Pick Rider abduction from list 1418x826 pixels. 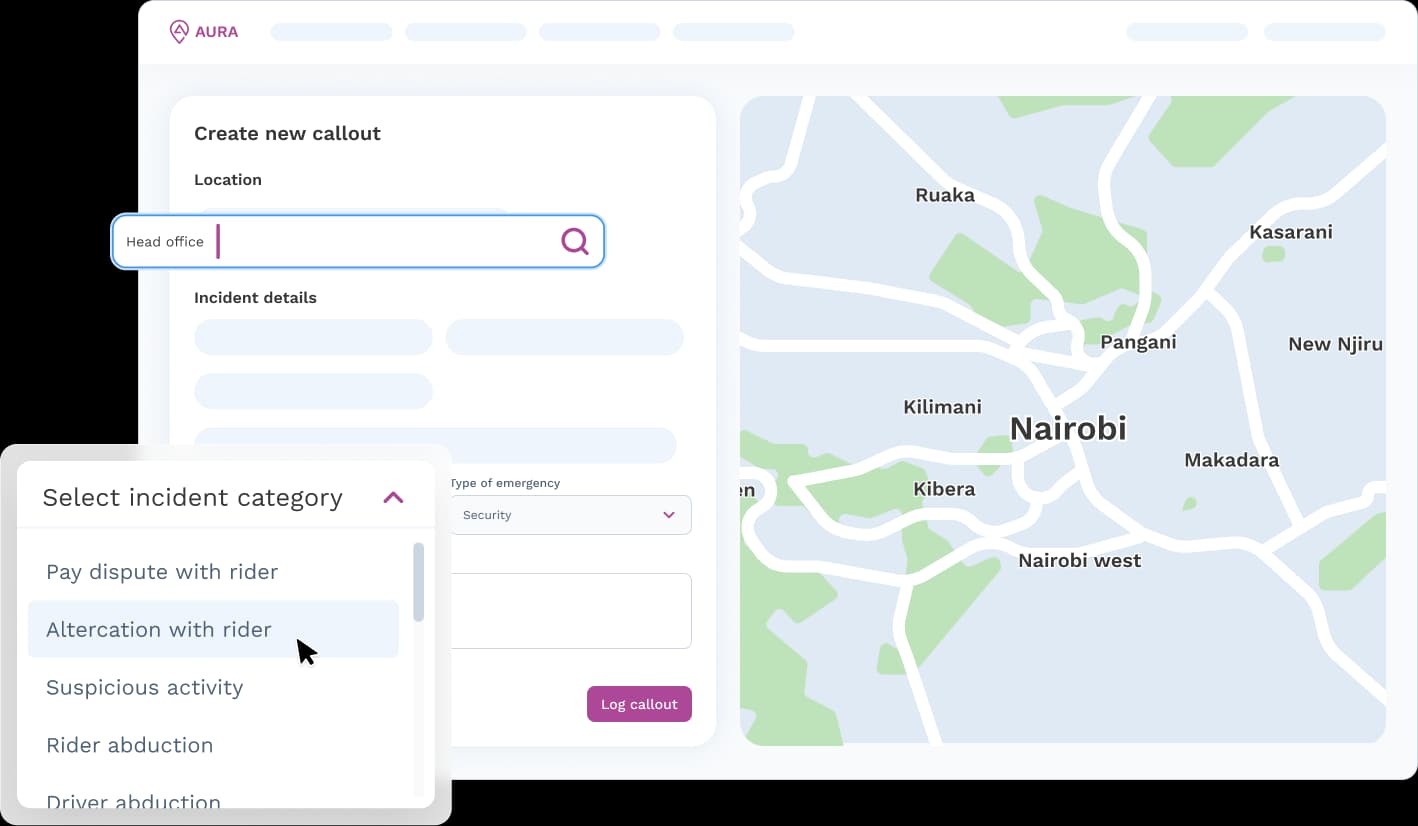click(130, 745)
